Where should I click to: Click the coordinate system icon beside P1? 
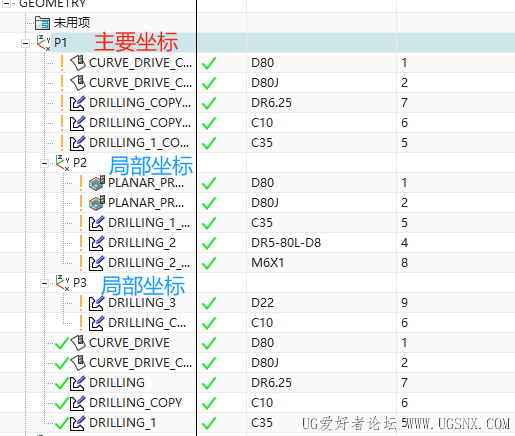point(44,43)
